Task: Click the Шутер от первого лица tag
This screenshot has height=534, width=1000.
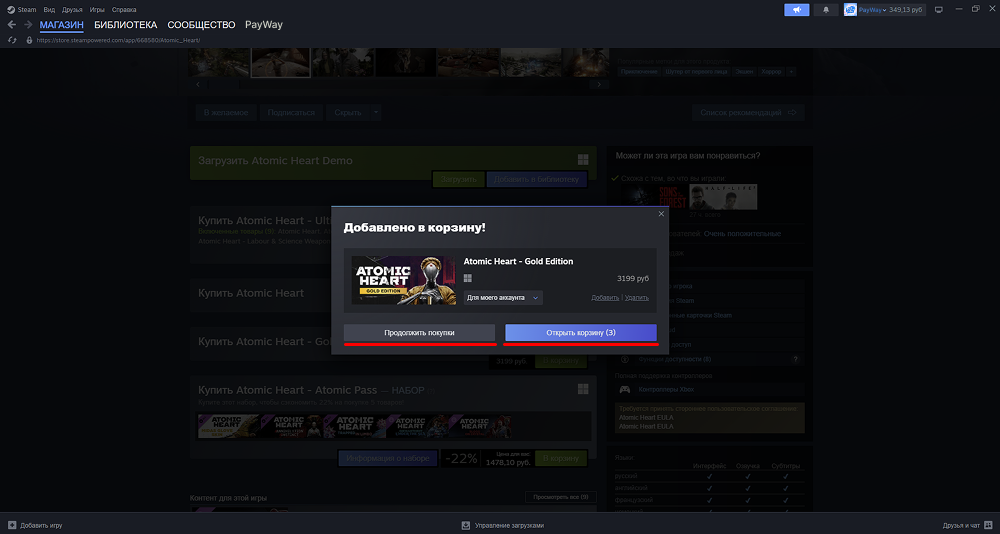Action: [697, 72]
